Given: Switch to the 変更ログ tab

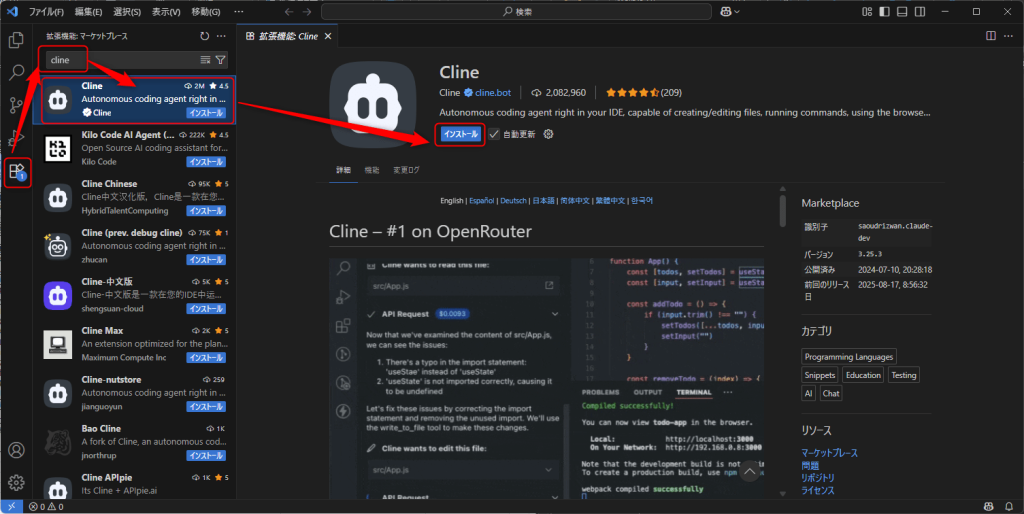Looking at the screenshot, I should (x=406, y=171).
